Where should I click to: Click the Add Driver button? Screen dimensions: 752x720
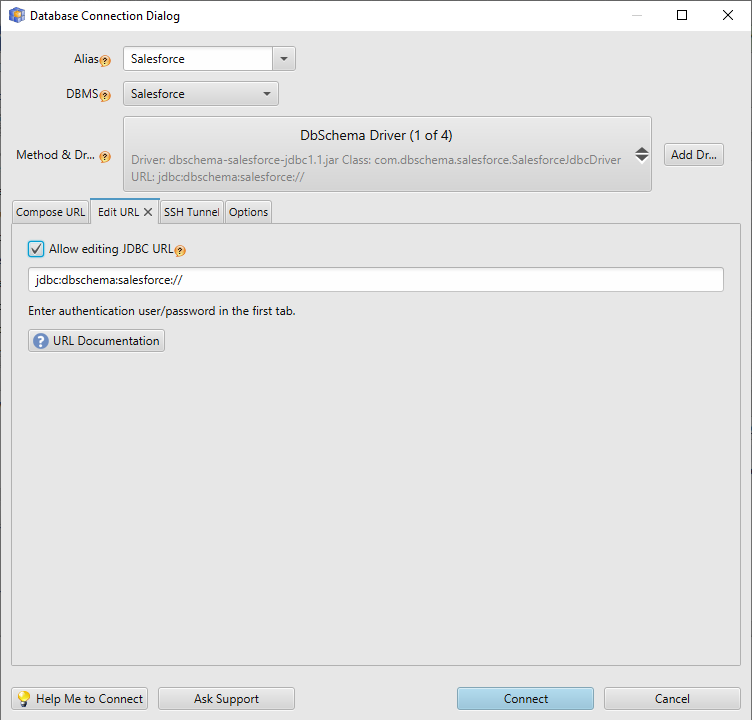click(x=693, y=154)
